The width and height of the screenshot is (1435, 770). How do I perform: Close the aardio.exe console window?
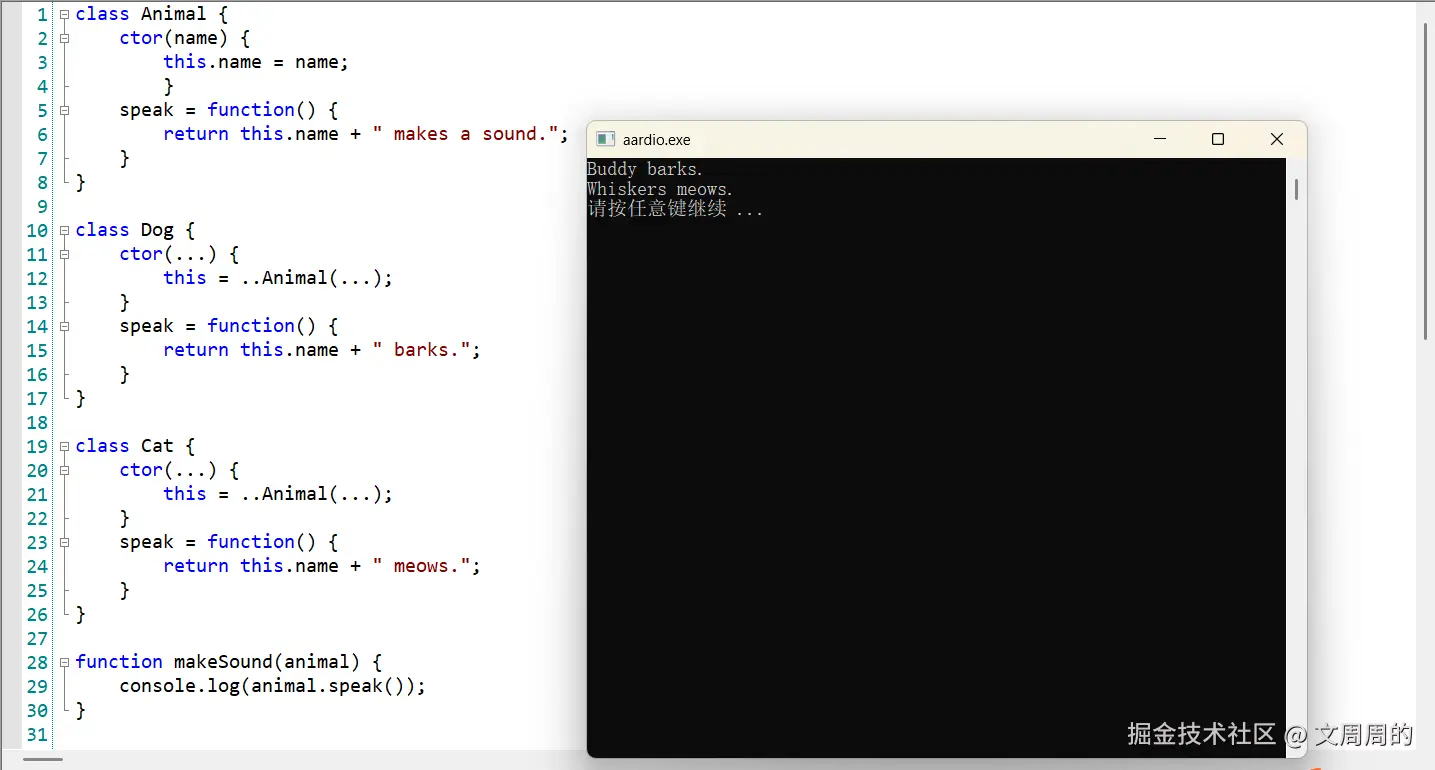tap(1277, 140)
